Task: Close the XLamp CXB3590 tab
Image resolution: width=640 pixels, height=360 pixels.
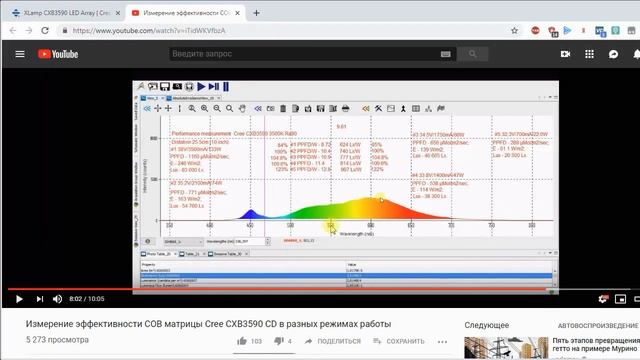Action: click(118, 13)
